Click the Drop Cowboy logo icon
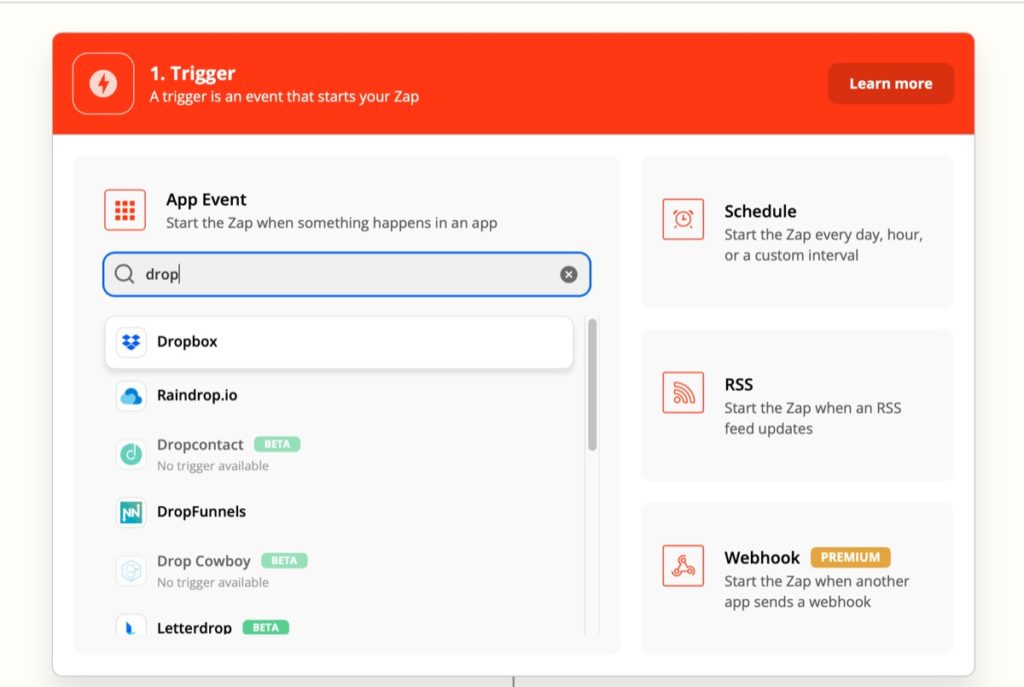 pyautogui.click(x=131, y=571)
